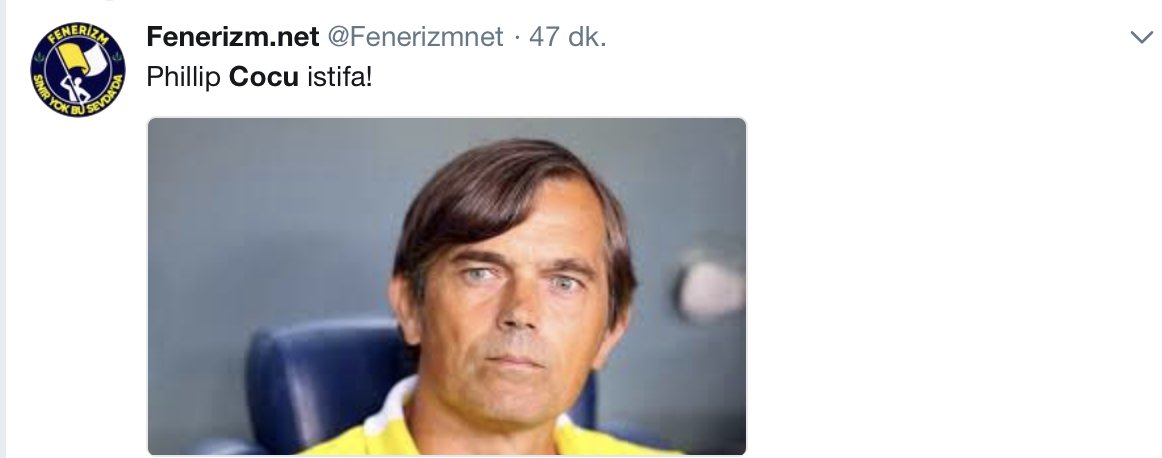Image resolution: width=1162 pixels, height=458 pixels.
Task: Open the attached tweet photo
Action: 447,286
